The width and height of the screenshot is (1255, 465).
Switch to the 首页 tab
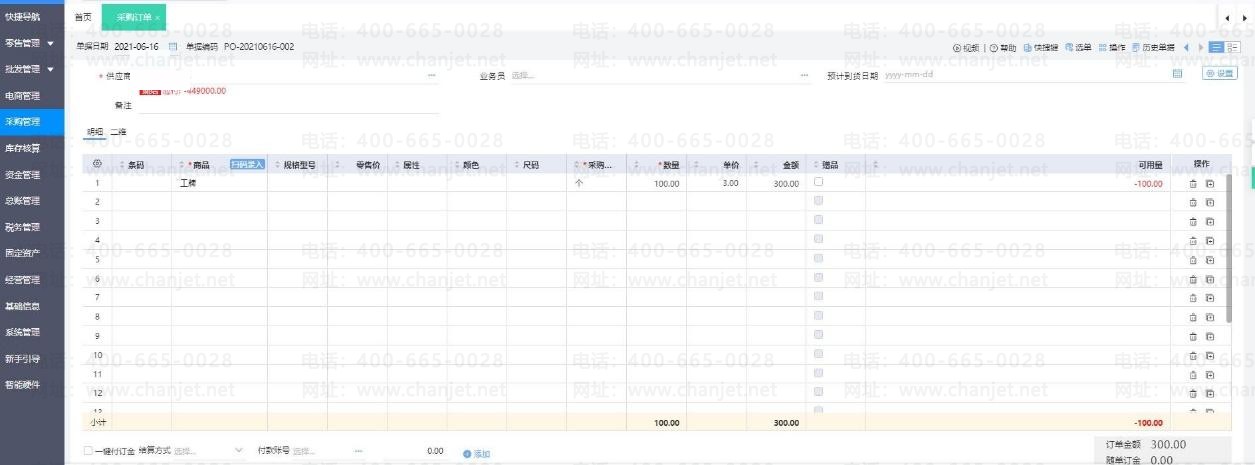pos(83,17)
